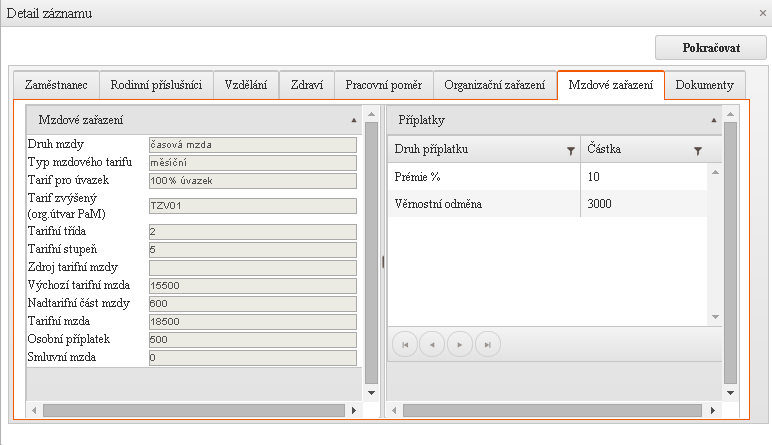Image resolution: width=772 pixels, height=445 pixels.
Task: Open the Rodinní příslušníci tab
Action: click(x=156, y=86)
